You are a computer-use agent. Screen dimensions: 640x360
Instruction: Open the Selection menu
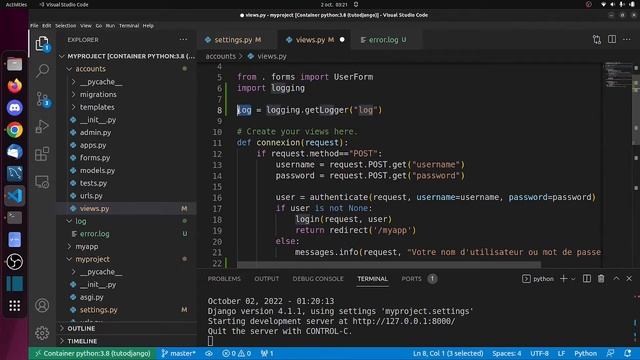tap(65, 25)
